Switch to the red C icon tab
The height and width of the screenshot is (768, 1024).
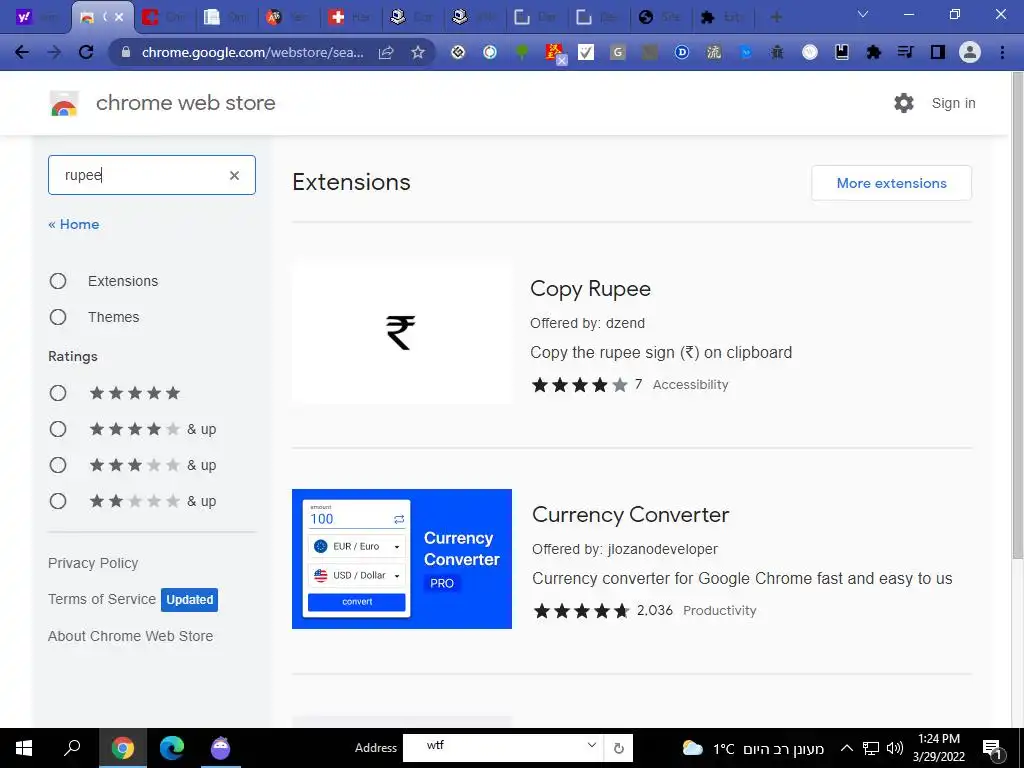click(164, 18)
